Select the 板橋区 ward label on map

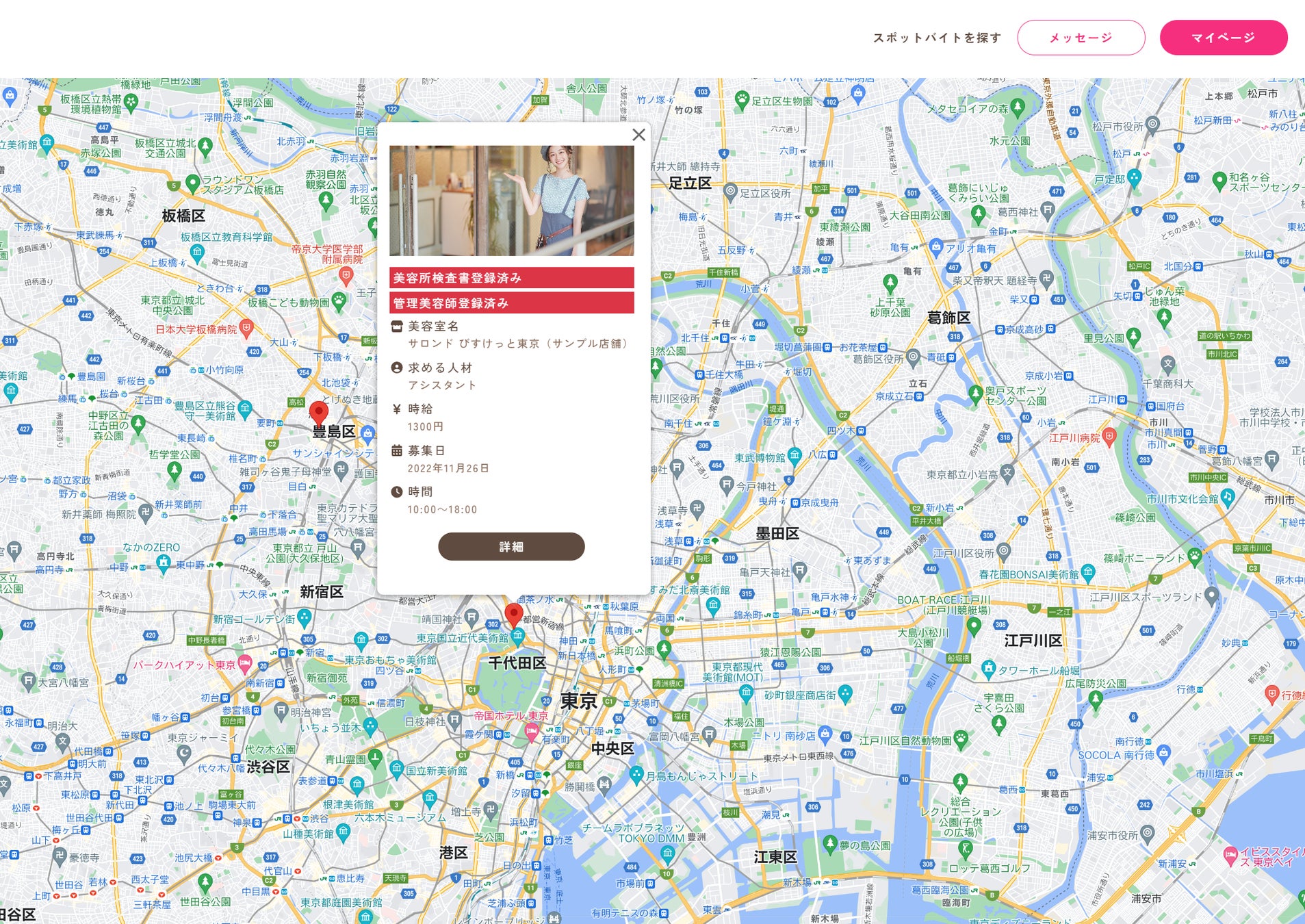click(x=183, y=216)
